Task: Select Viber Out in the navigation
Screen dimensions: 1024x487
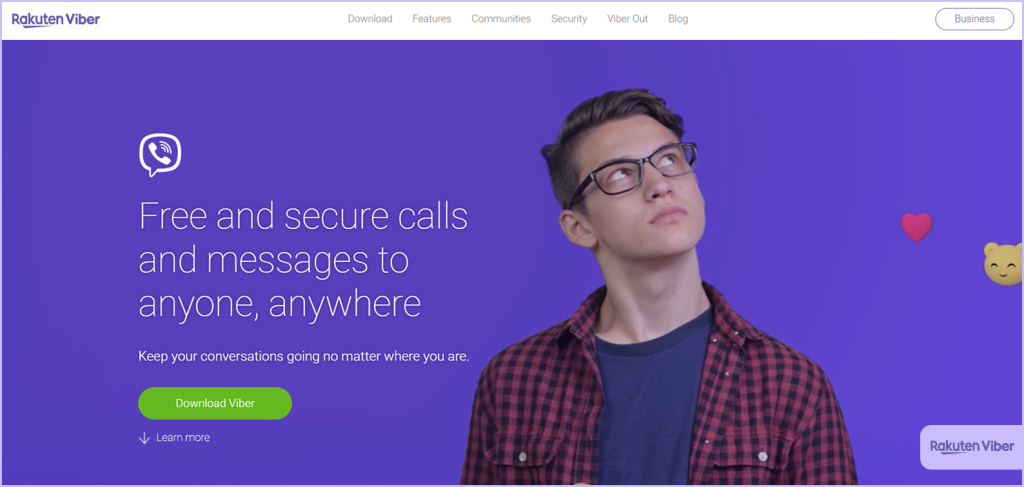Action: tap(628, 19)
